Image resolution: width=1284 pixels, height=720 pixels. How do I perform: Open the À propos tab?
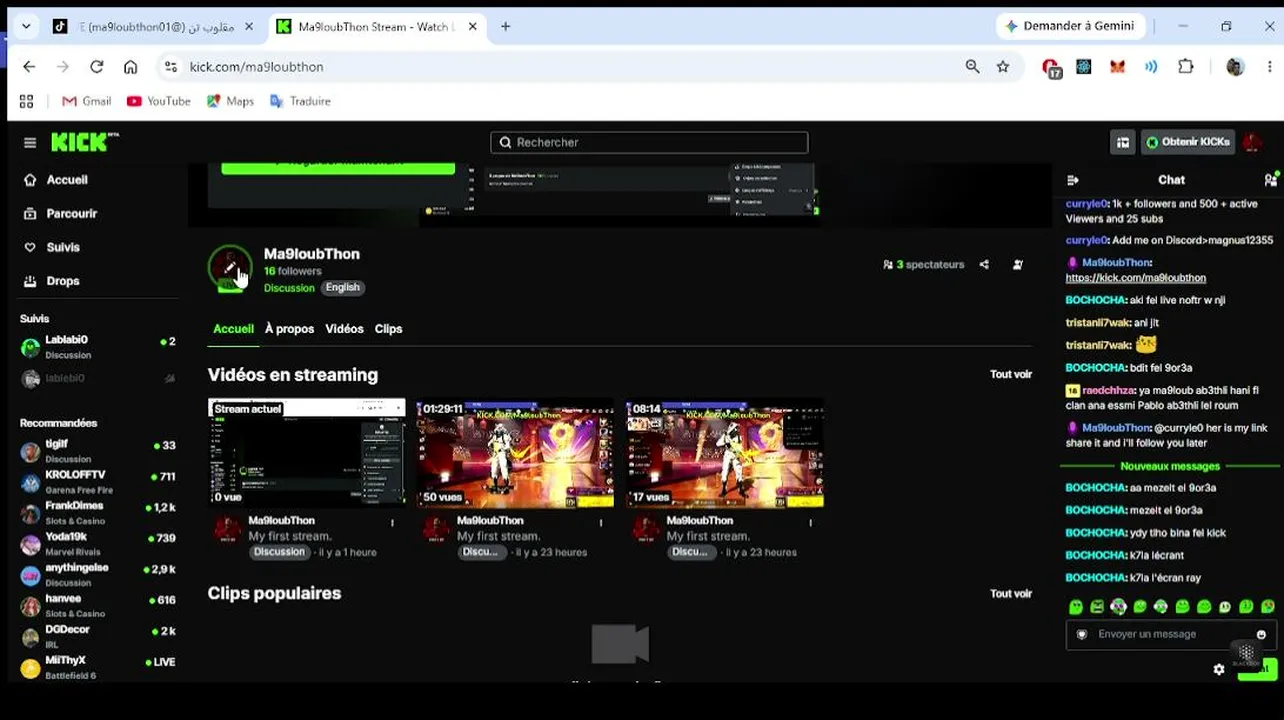click(x=289, y=329)
